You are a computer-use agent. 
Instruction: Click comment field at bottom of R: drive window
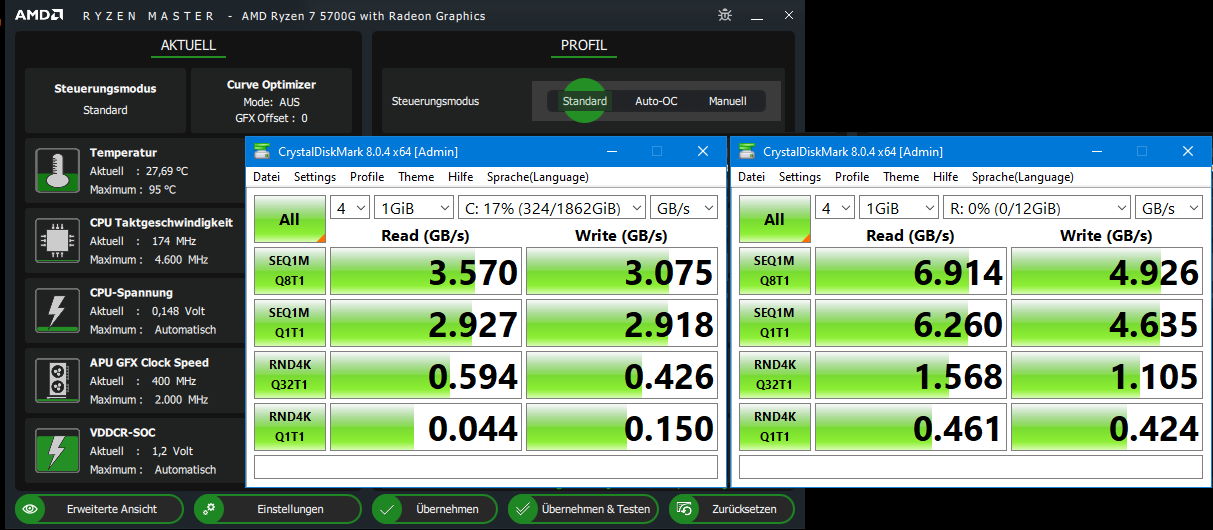[x=971, y=467]
